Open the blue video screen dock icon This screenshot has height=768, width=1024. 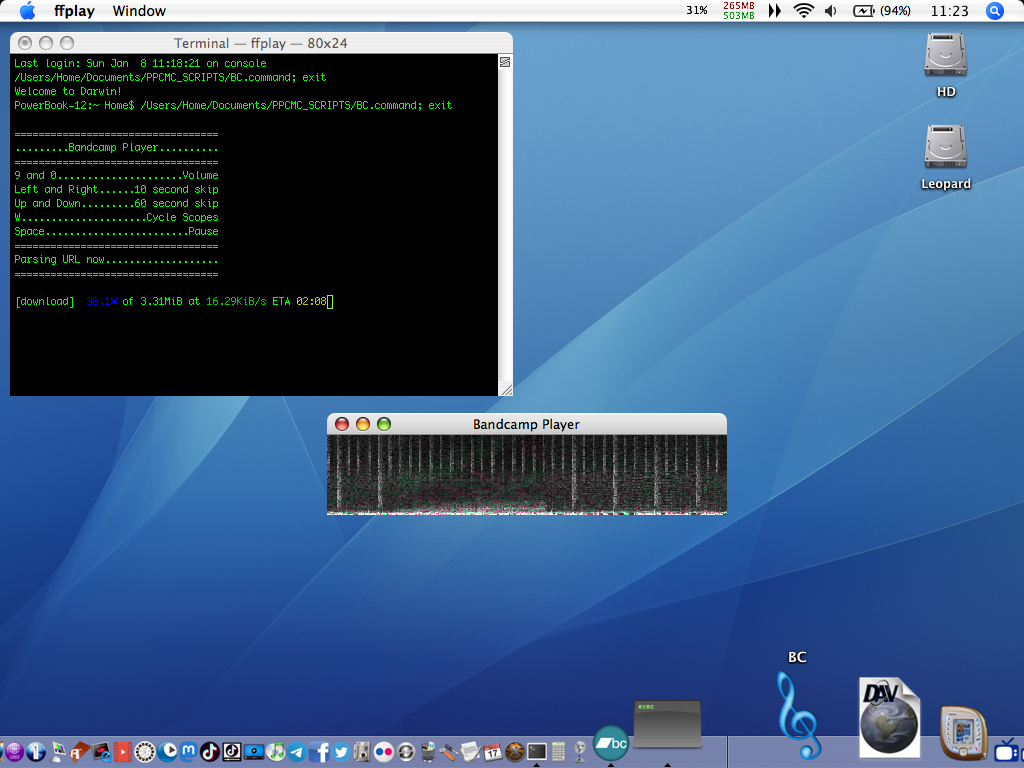[x=253, y=752]
